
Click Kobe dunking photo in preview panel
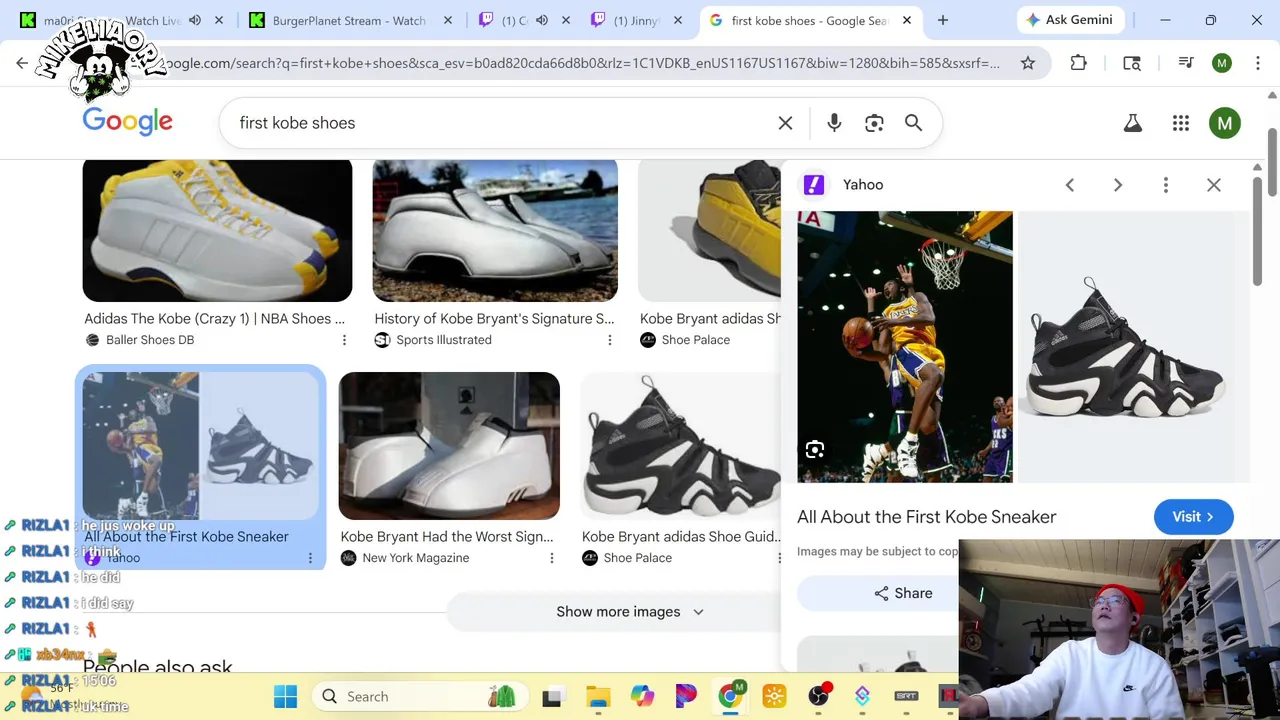click(x=905, y=347)
